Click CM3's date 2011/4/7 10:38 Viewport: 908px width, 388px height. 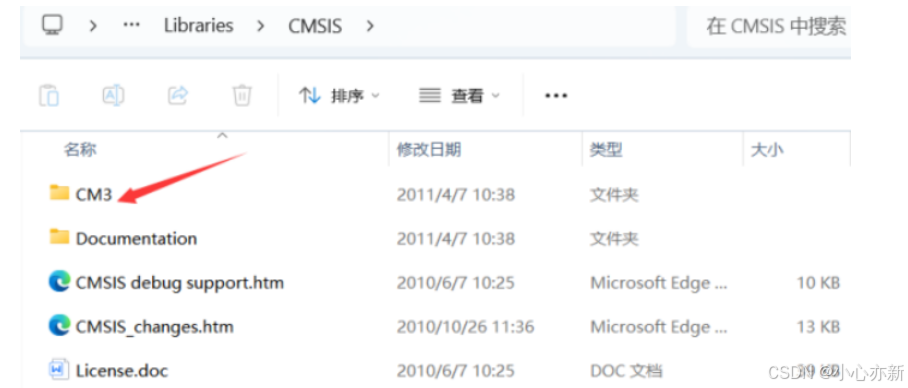pyautogui.click(x=456, y=195)
